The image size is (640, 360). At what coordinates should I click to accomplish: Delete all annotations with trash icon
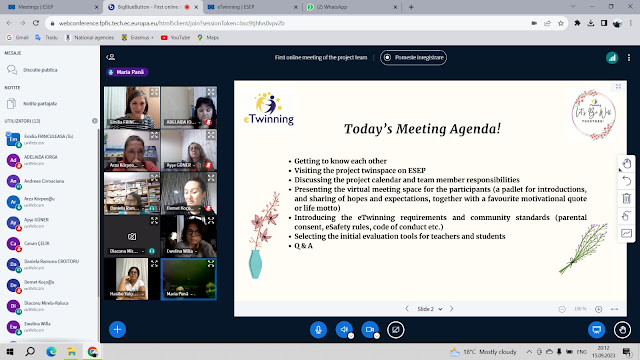627,199
